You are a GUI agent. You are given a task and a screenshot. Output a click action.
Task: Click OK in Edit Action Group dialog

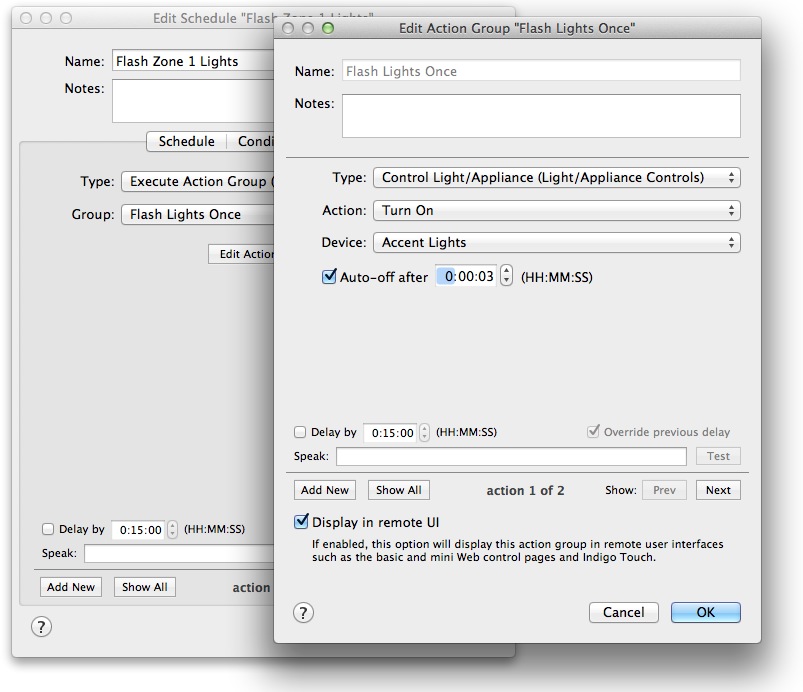[x=706, y=613]
